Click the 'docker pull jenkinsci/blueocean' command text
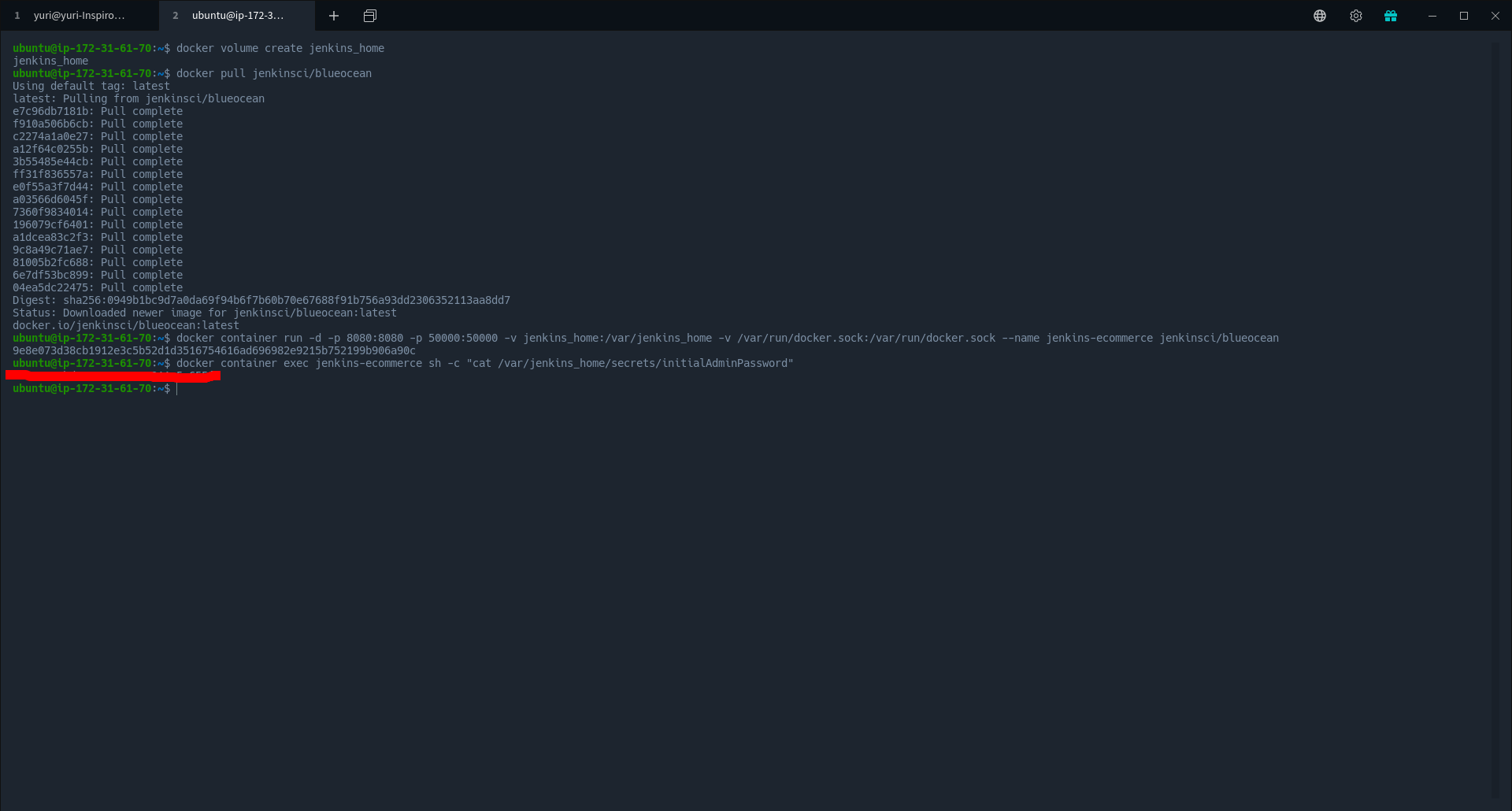The width and height of the screenshot is (1512, 811). pyautogui.click(x=274, y=73)
